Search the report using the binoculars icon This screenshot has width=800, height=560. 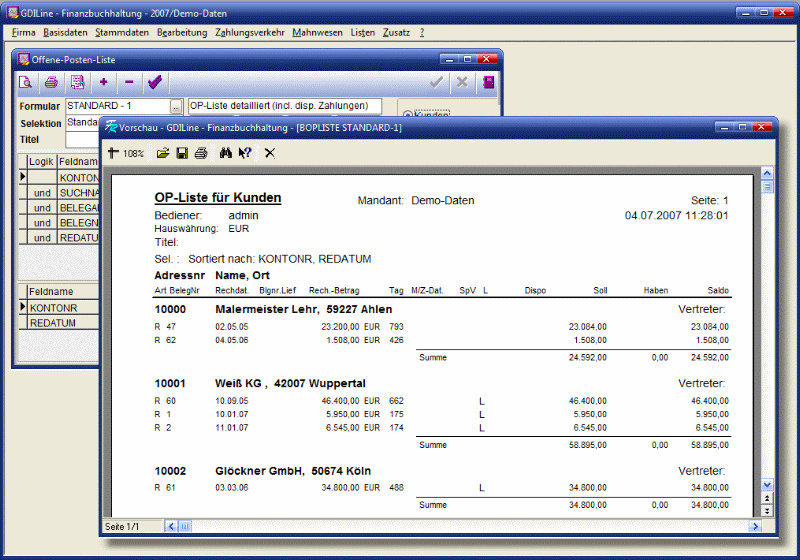(226, 153)
